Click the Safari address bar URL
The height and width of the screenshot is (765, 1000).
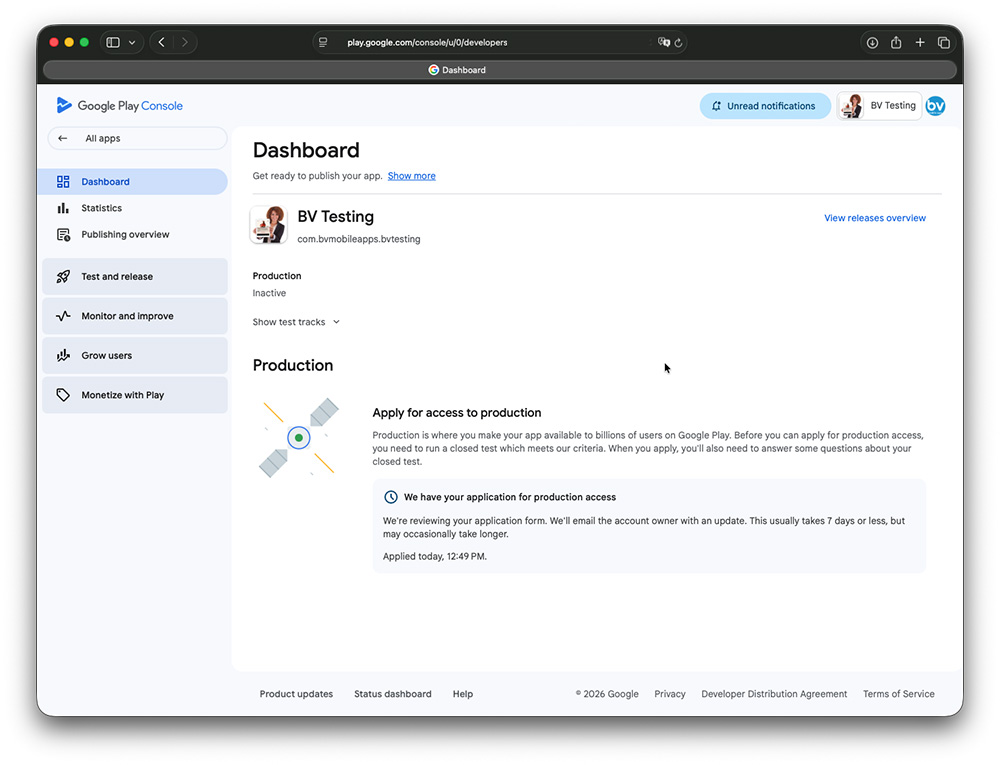[427, 43]
